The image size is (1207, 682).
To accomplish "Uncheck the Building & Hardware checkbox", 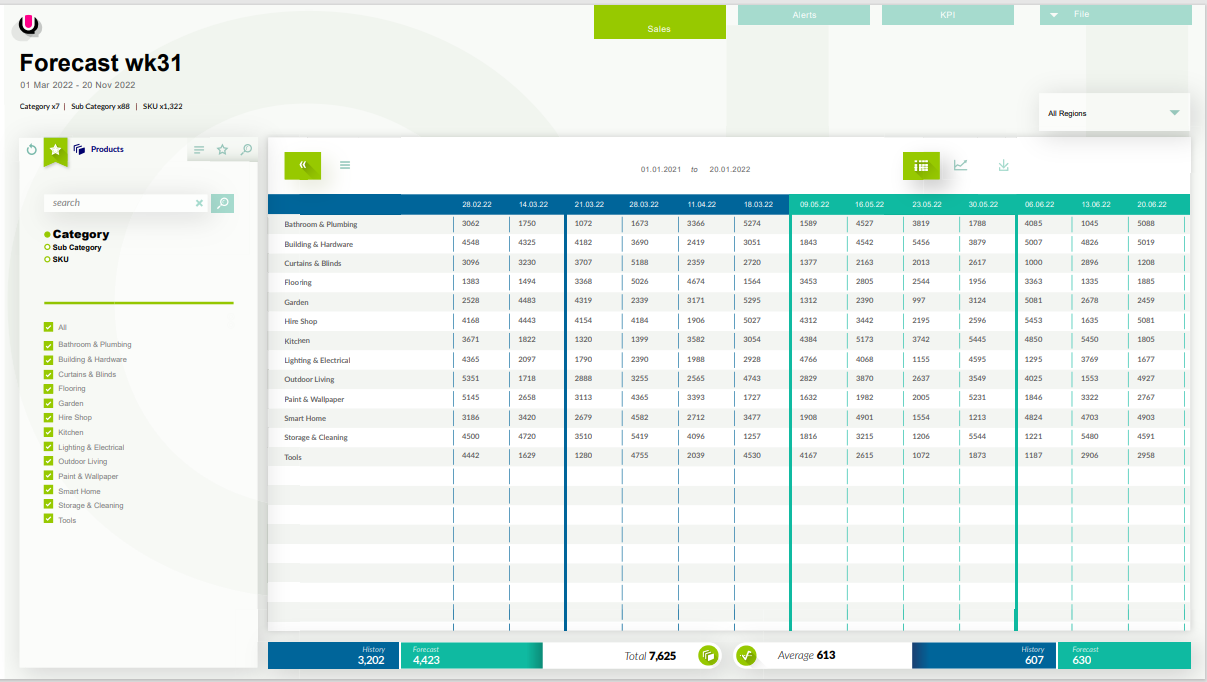I will pos(48,359).
